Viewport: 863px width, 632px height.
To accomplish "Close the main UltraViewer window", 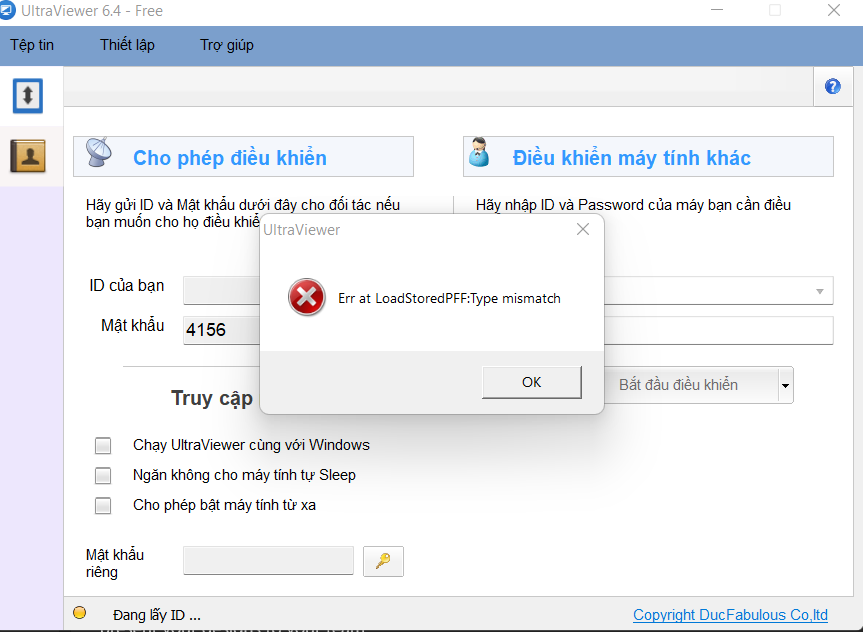I will point(834,10).
